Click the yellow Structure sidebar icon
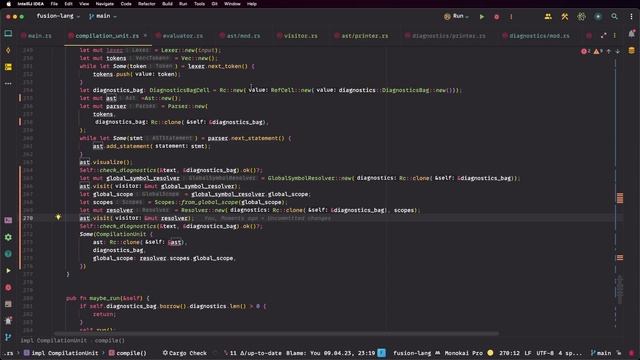This screenshot has height=360, width=640. point(8,67)
